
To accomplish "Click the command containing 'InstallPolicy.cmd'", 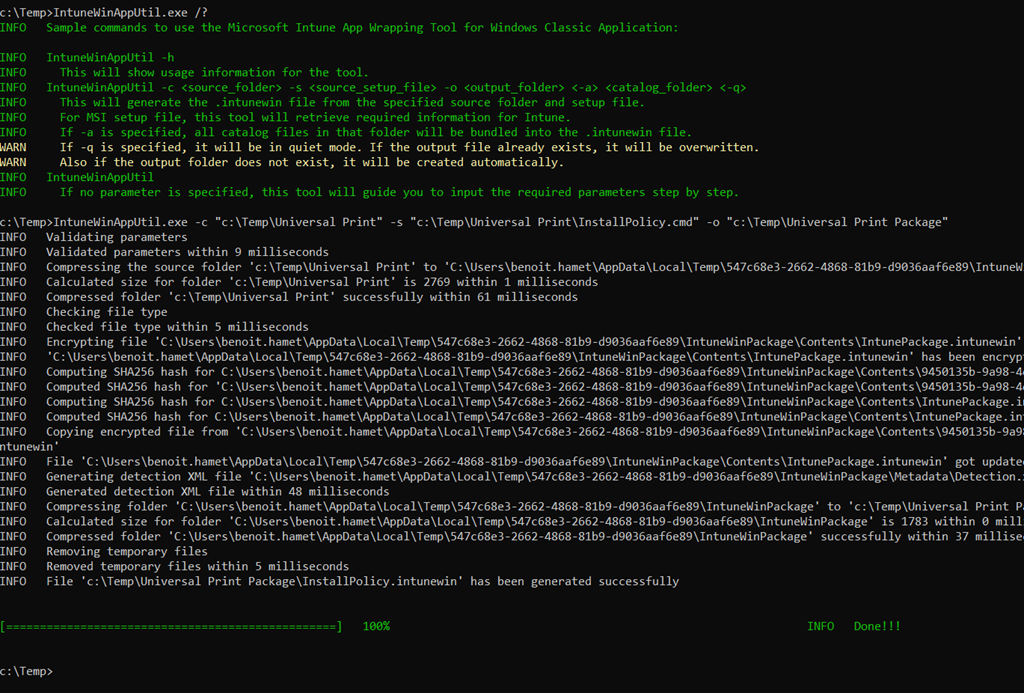I will tap(474, 222).
